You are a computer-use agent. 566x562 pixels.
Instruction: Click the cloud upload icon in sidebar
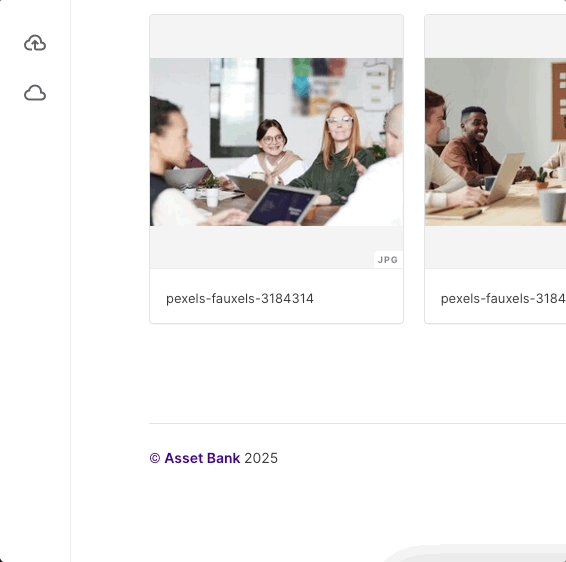click(35, 43)
